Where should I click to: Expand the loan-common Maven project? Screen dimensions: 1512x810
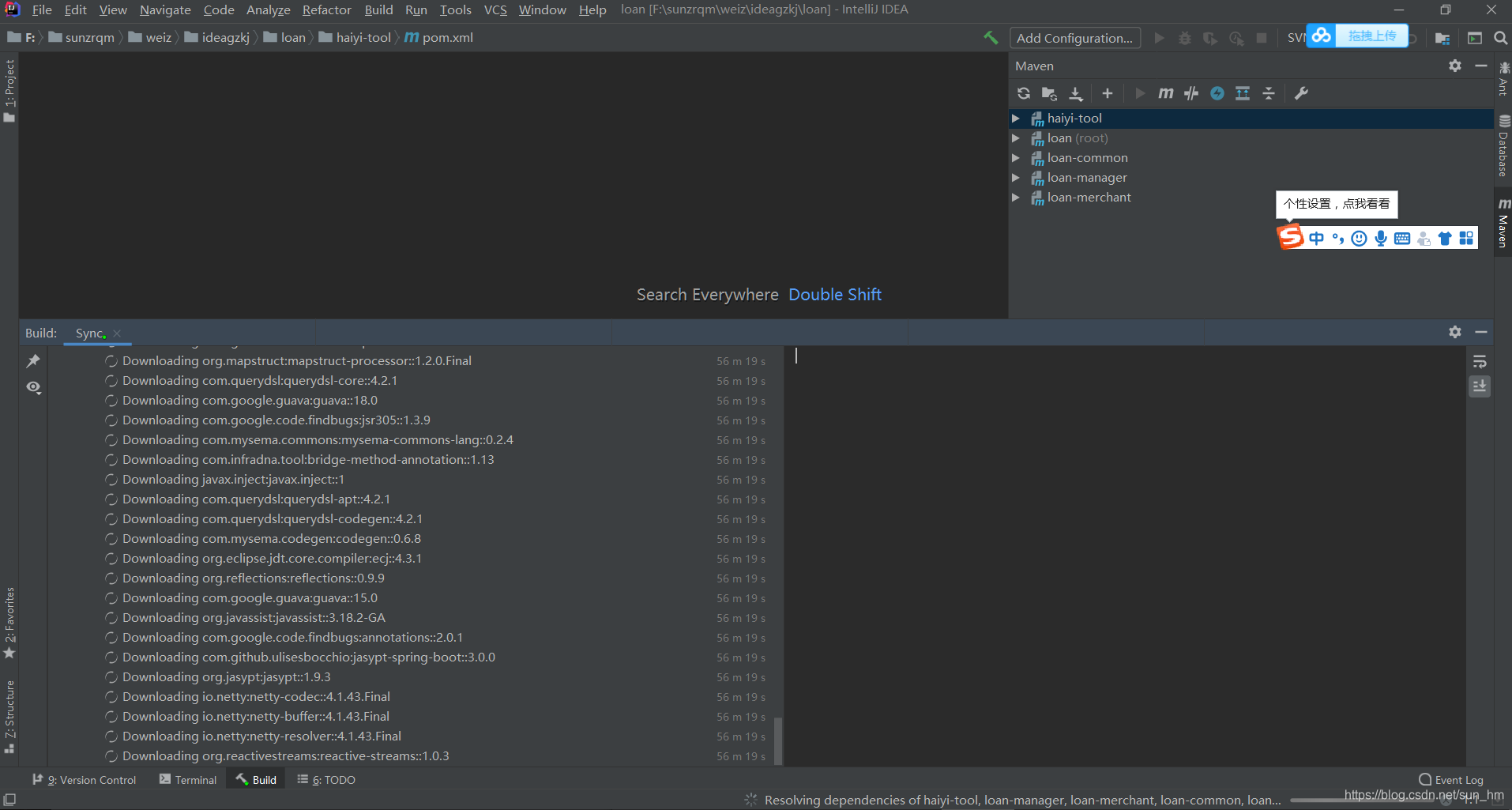click(x=1016, y=158)
